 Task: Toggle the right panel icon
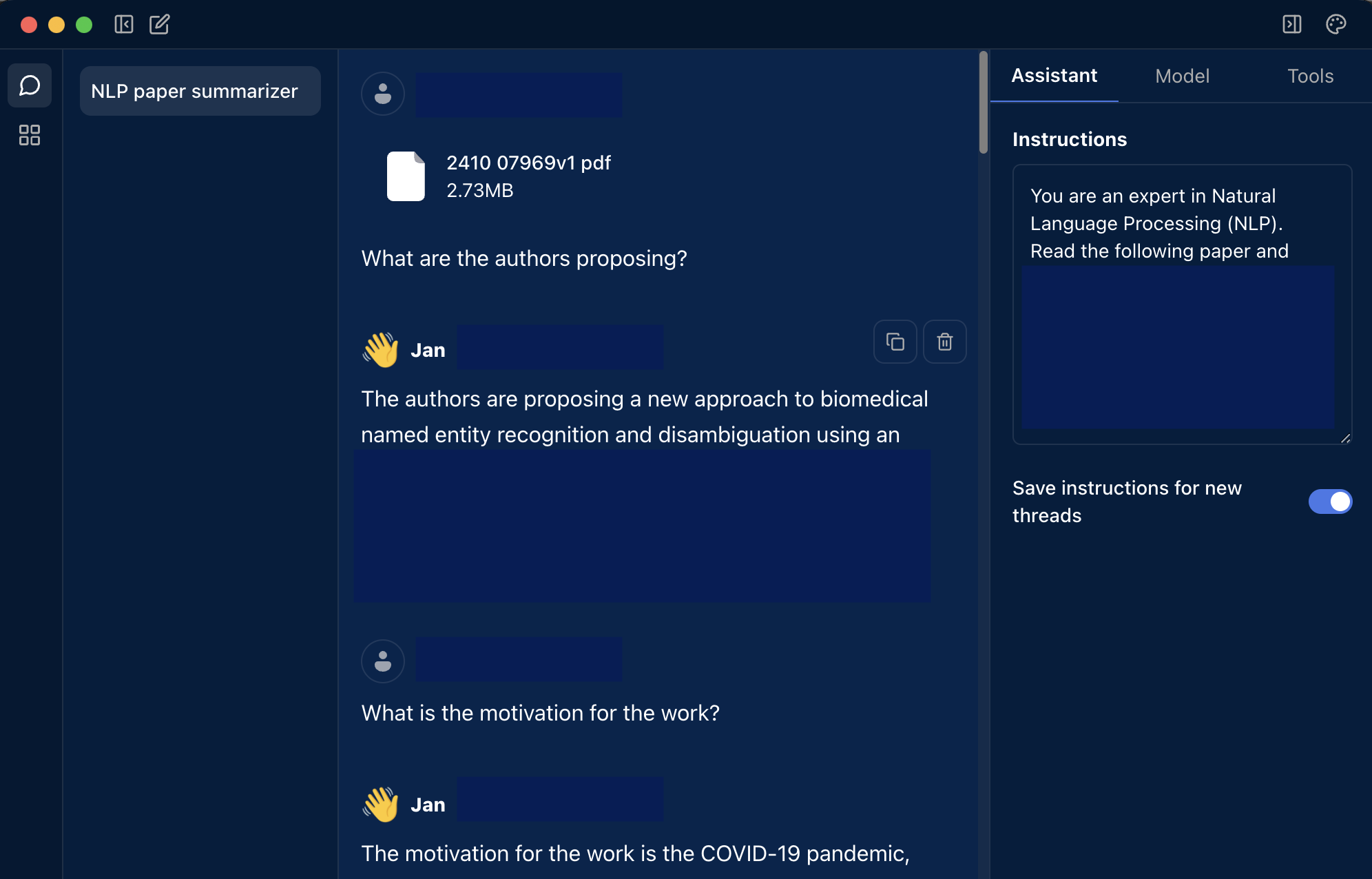click(1291, 25)
